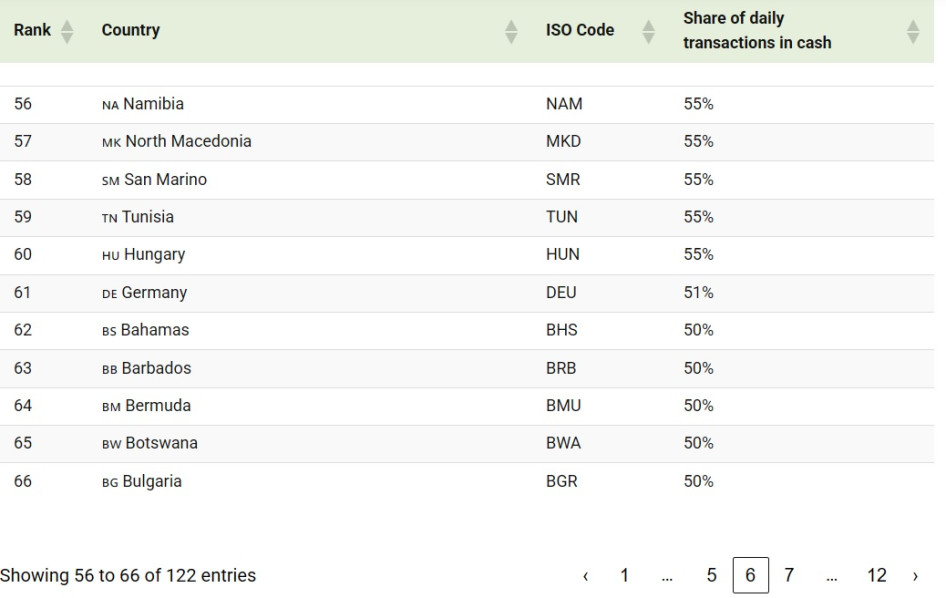Viewport: 946px width, 598px height.
Task: Click the Rank column header
Action: tap(32, 30)
